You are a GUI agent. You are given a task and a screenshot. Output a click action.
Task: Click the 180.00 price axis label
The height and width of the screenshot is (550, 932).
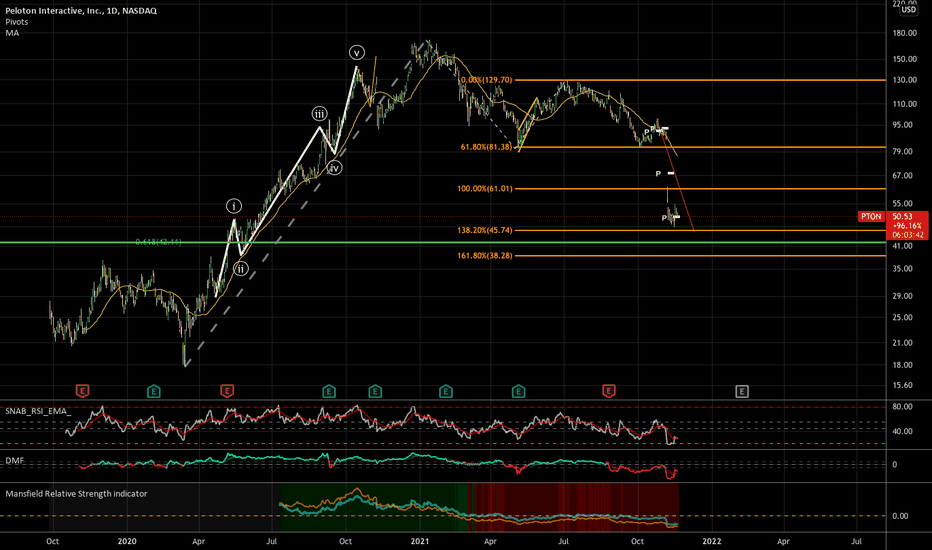(x=904, y=33)
